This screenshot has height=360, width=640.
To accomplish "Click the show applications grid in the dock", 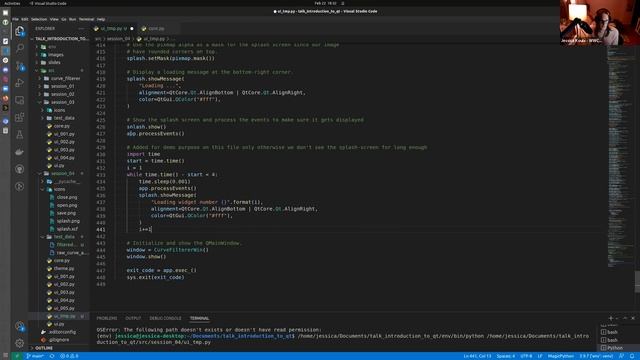I will (5, 356).
